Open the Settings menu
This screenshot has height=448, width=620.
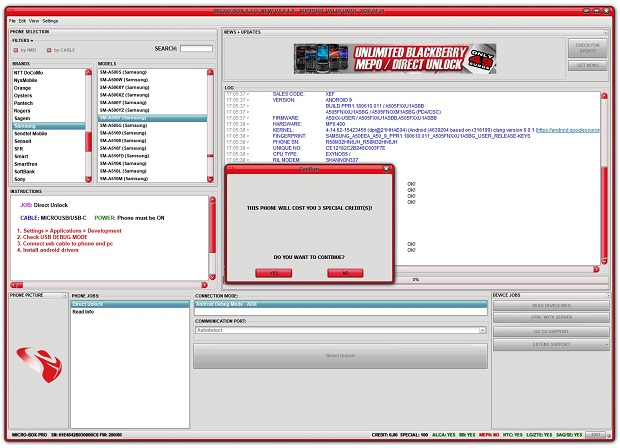point(50,21)
